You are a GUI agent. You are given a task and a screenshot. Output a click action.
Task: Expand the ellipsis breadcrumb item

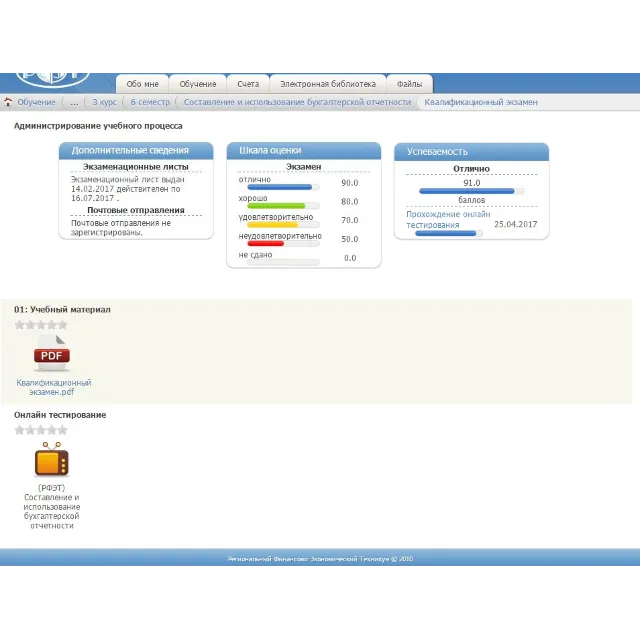click(74, 102)
